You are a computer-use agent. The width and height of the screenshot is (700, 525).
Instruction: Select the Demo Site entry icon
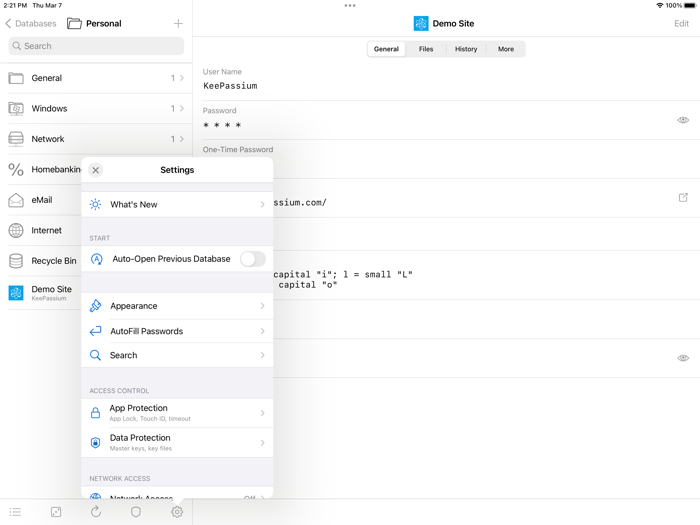(x=16, y=293)
